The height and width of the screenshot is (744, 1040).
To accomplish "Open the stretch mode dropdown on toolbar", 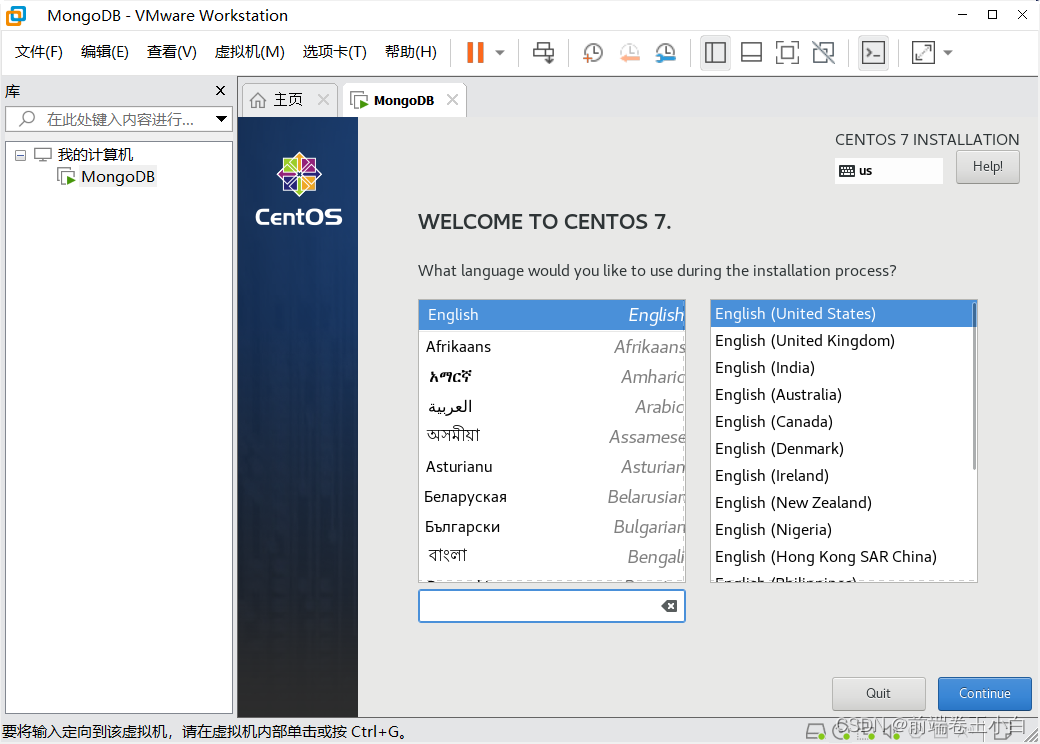I will point(947,52).
